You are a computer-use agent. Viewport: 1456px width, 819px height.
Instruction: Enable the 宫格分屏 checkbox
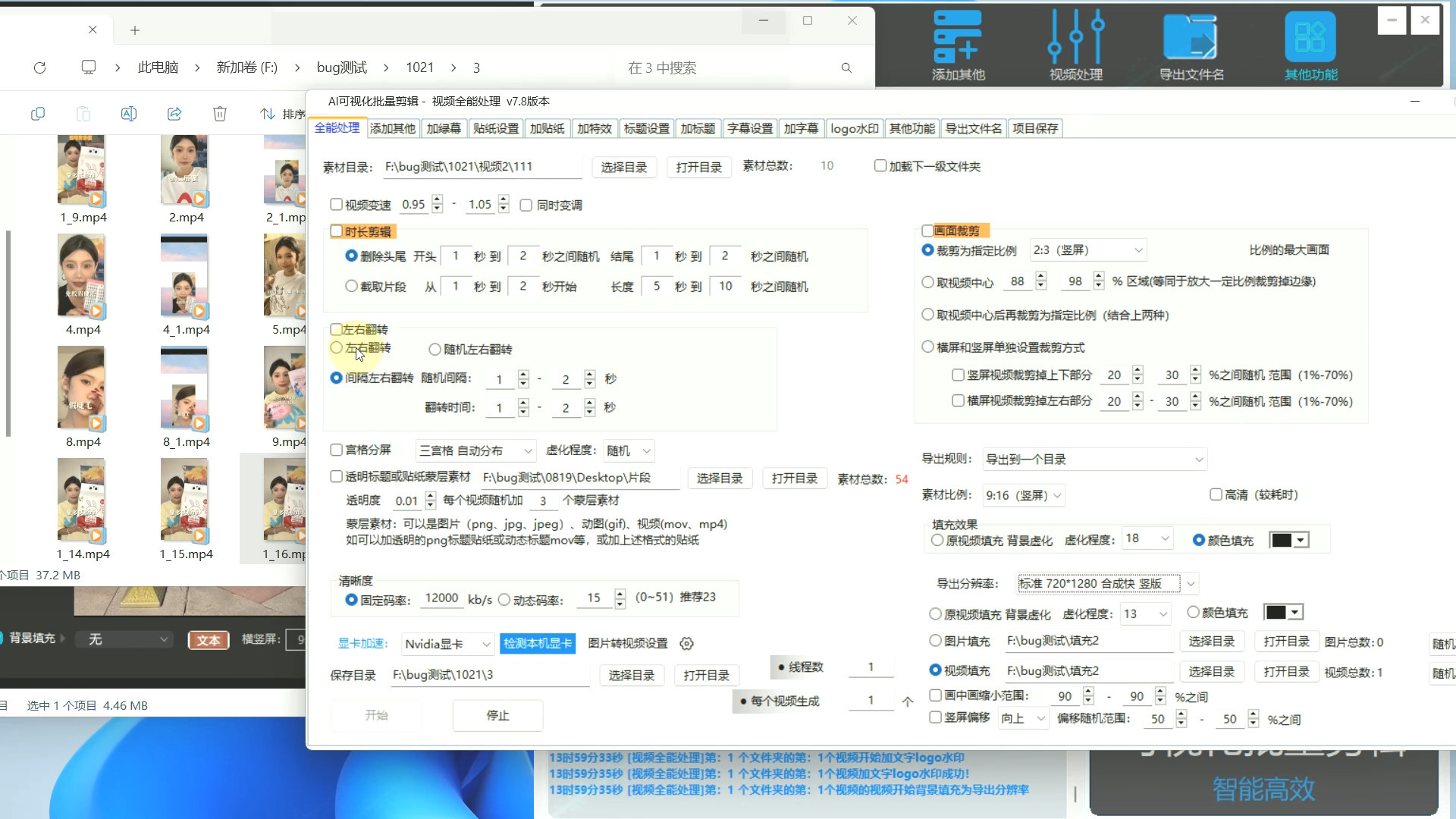pyautogui.click(x=336, y=450)
